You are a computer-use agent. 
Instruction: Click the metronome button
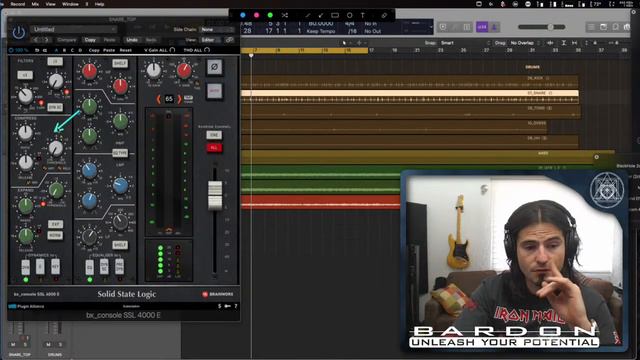pyautogui.click(x=494, y=27)
